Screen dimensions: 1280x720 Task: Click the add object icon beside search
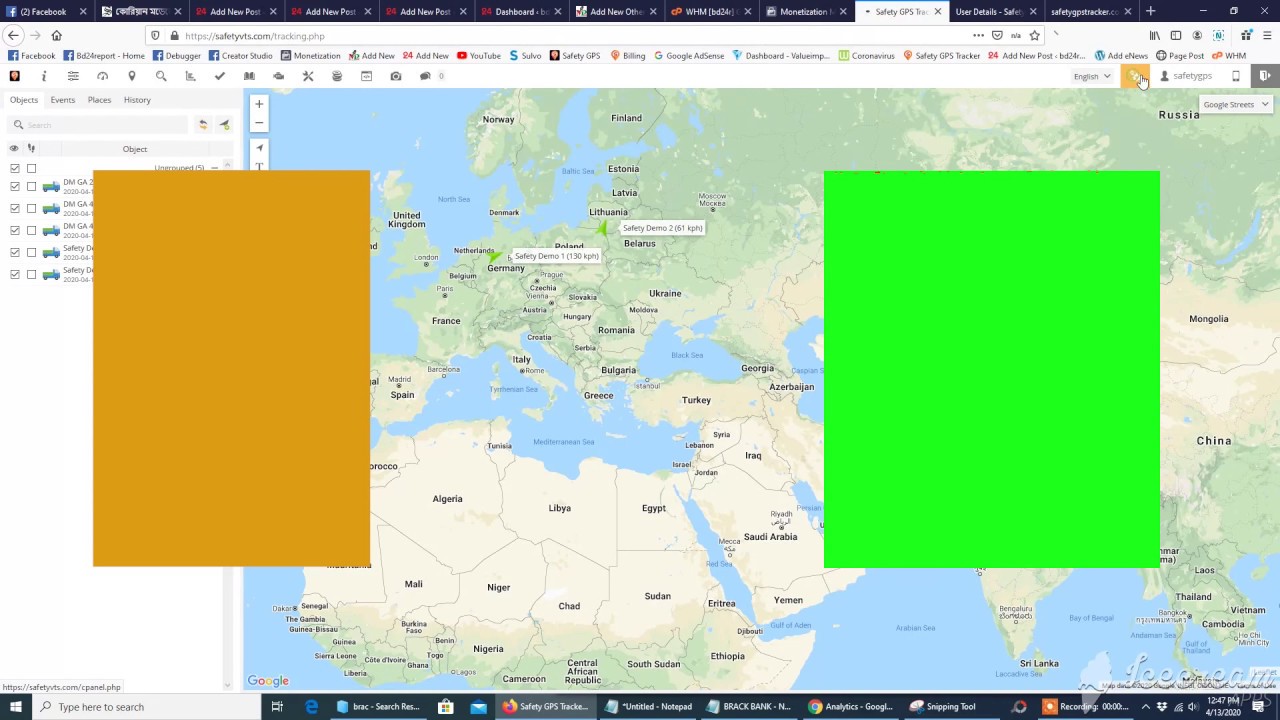224,125
